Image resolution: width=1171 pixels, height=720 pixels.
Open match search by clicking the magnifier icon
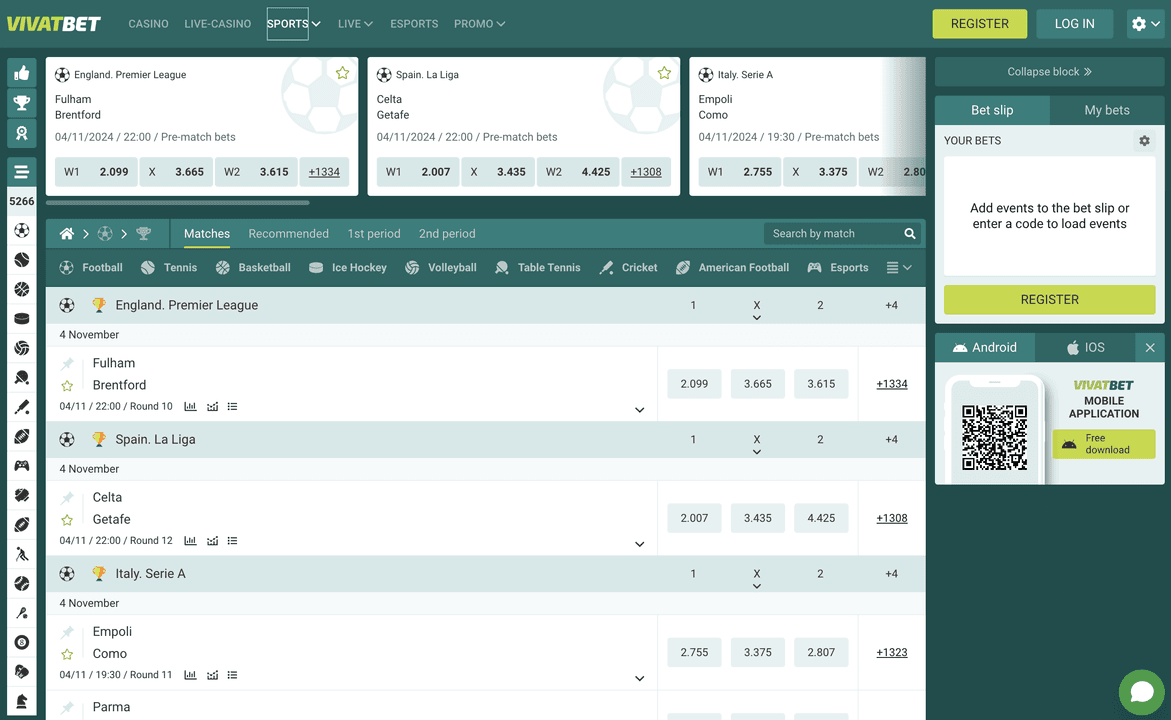[x=909, y=233]
